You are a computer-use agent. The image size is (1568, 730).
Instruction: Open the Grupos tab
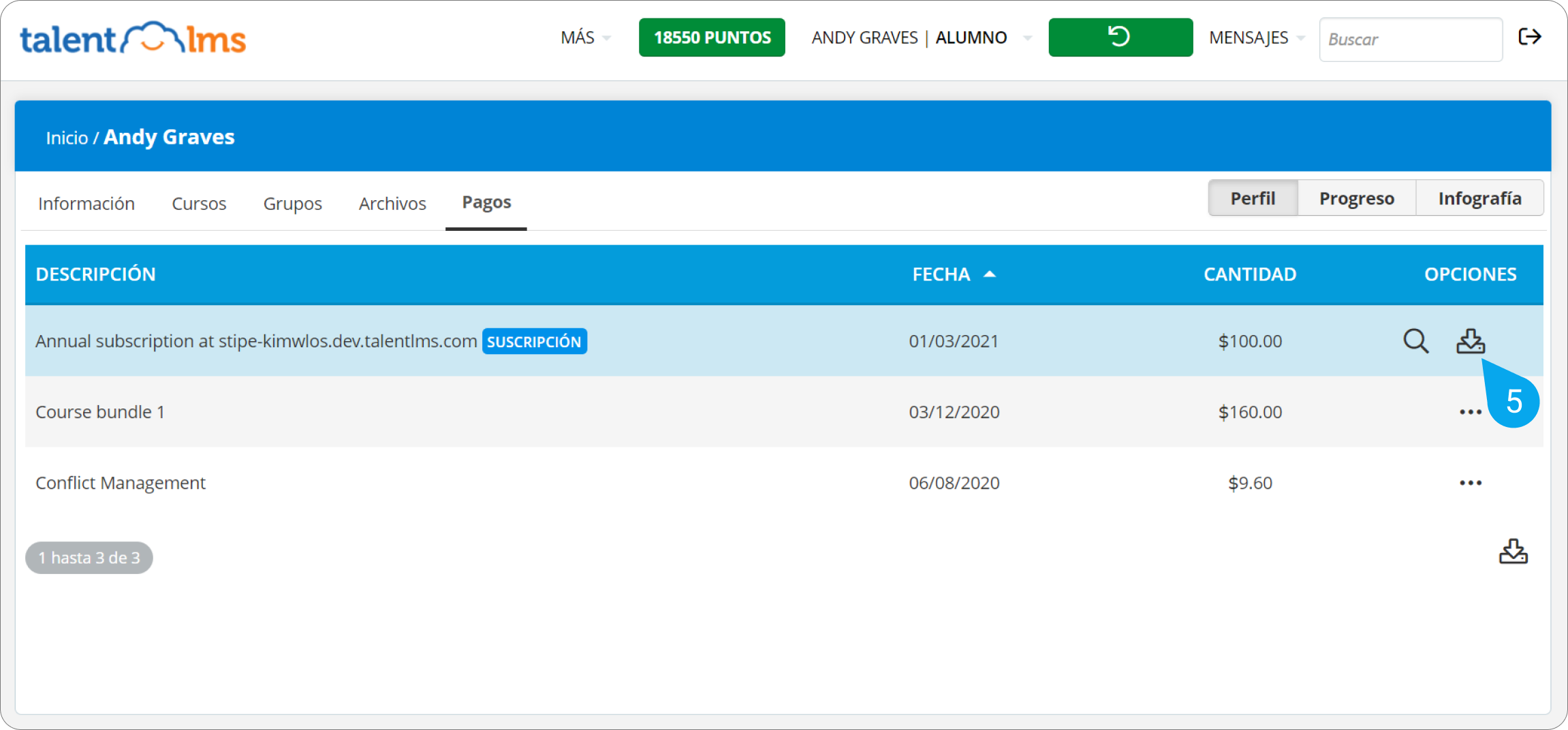coord(293,204)
